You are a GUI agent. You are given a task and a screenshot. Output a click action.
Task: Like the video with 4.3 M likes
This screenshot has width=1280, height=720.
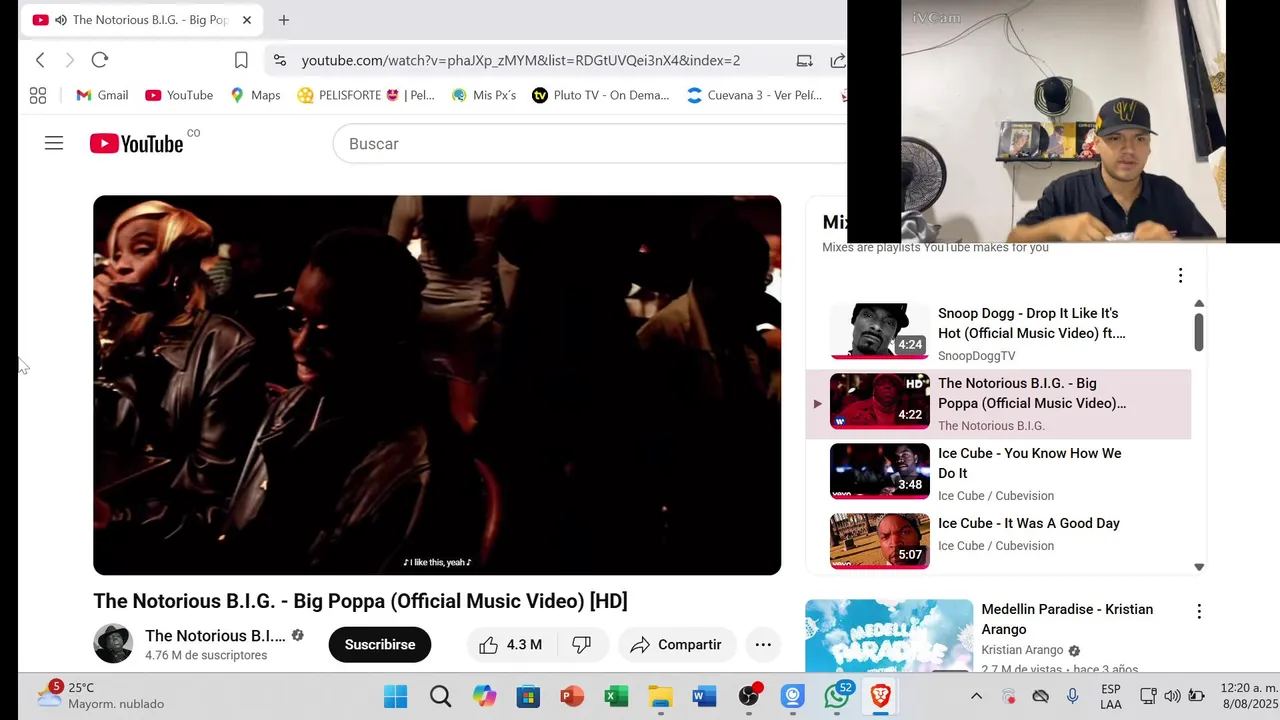tap(510, 645)
